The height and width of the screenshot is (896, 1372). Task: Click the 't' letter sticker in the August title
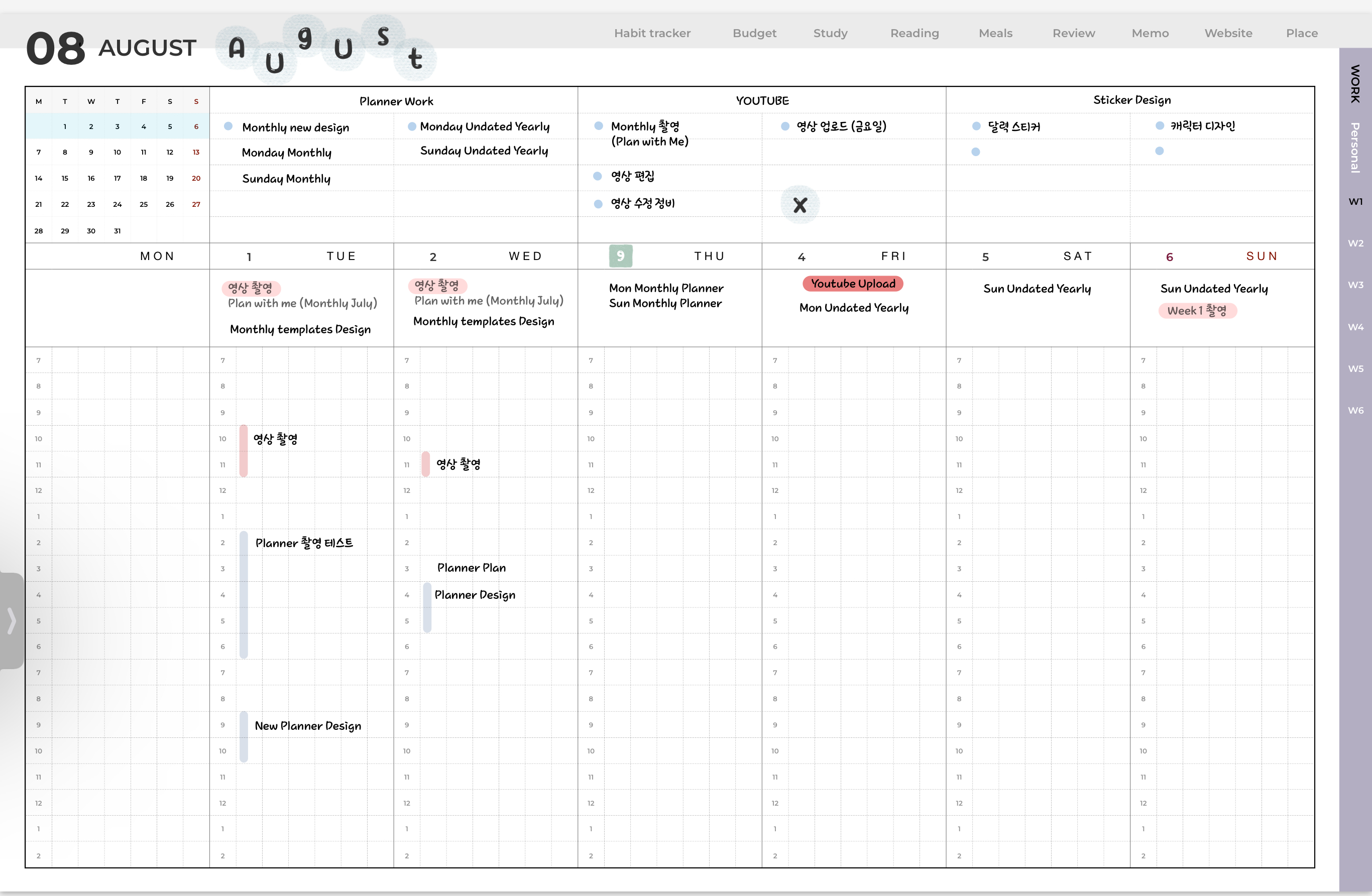415,59
